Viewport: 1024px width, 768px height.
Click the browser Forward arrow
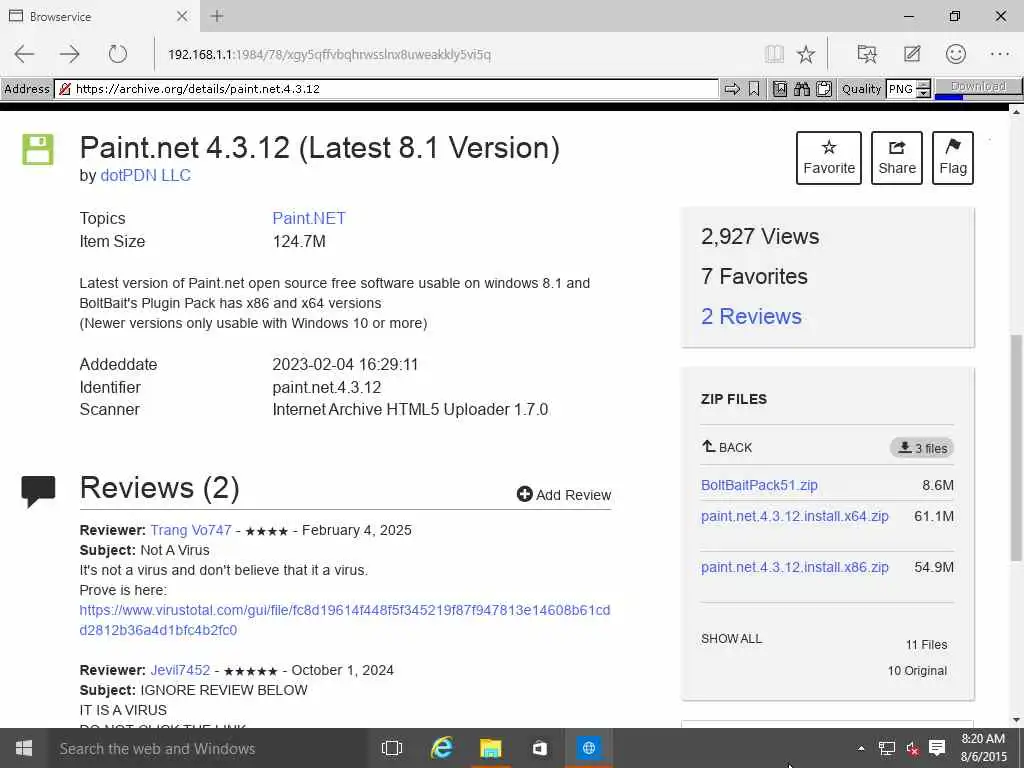(x=69, y=54)
